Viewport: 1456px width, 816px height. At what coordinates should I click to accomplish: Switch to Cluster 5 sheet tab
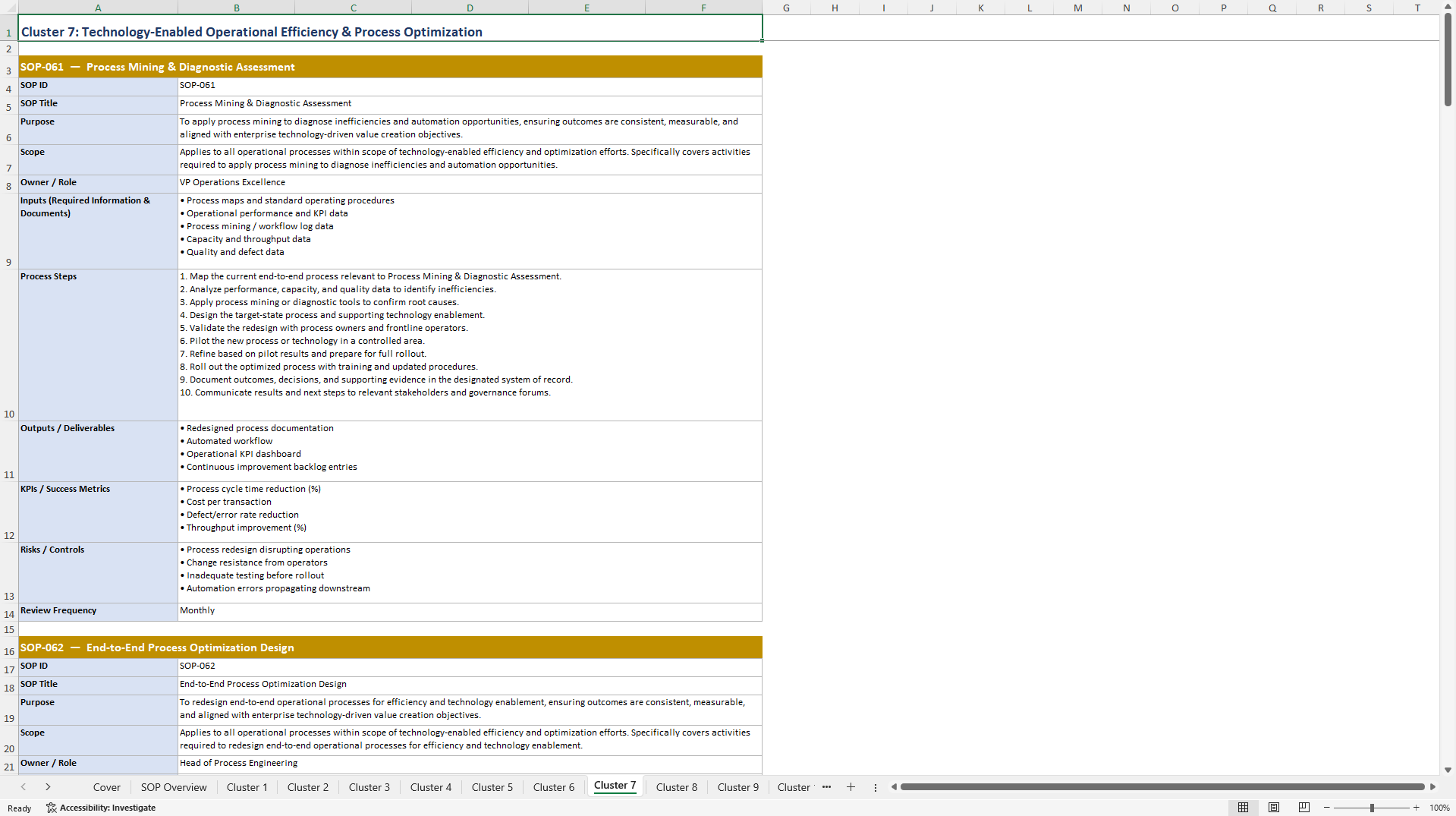point(492,787)
